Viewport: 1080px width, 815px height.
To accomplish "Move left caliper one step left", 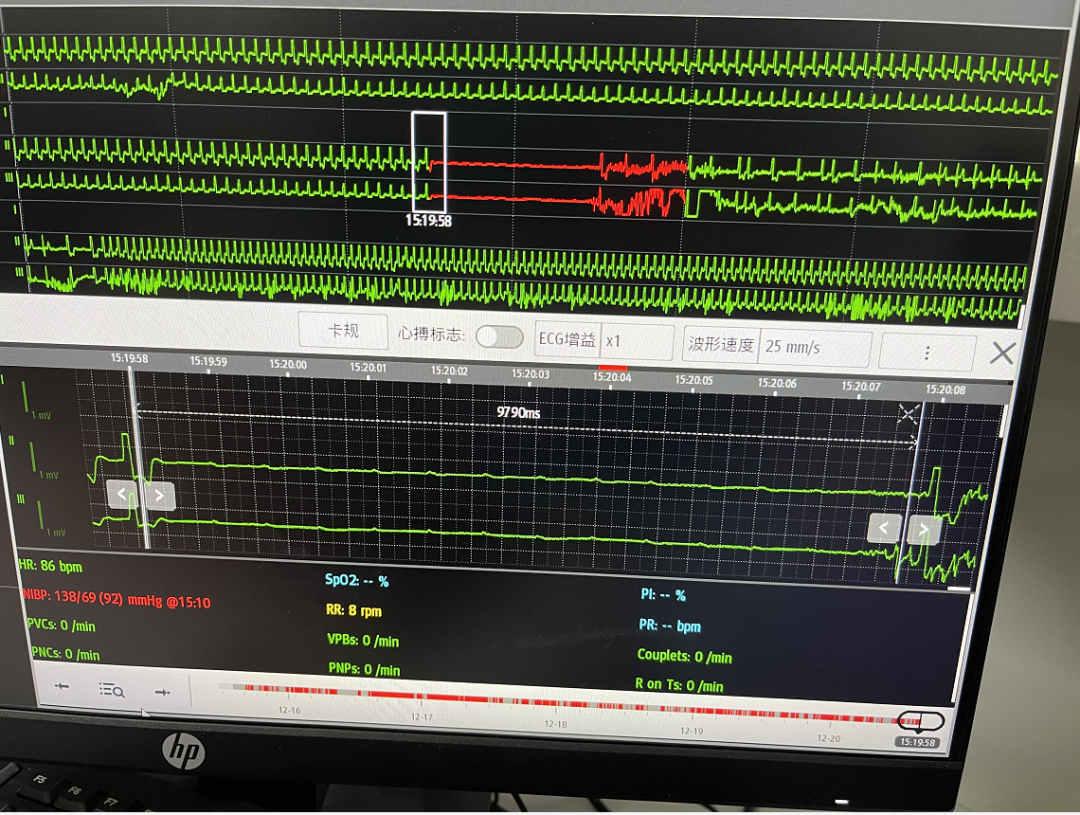I will coord(122,494).
